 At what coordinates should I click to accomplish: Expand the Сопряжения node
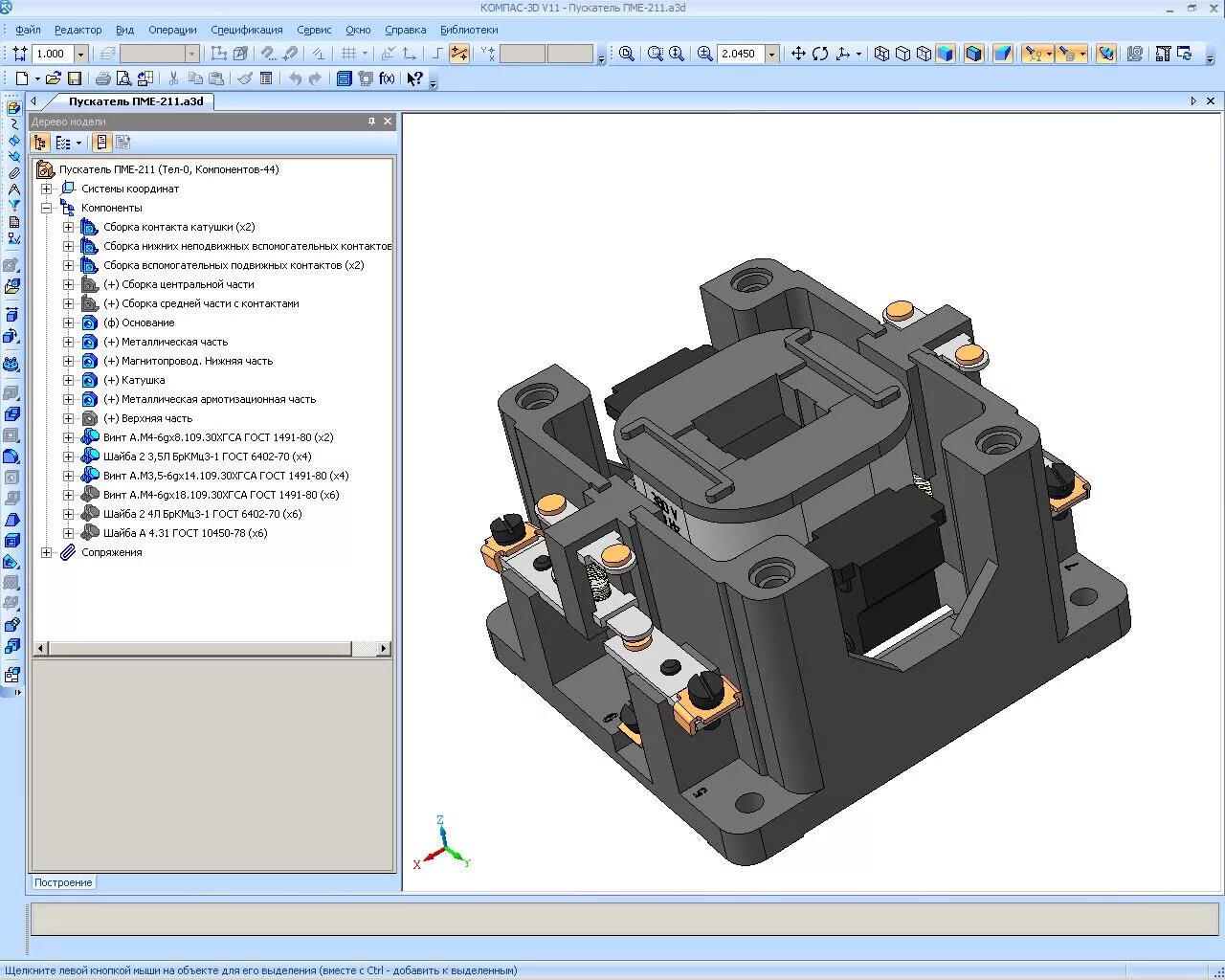pyautogui.click(x=46, y=552)
